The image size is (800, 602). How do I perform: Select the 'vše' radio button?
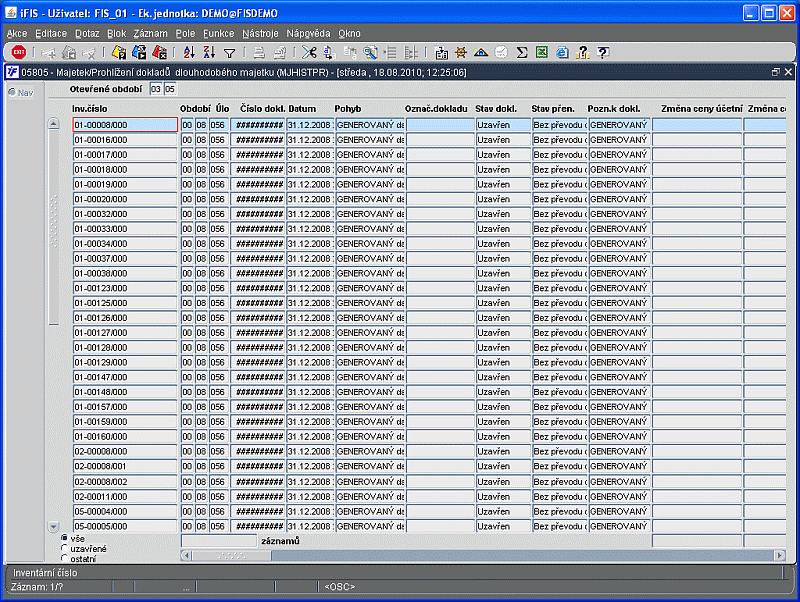(64, 538)
